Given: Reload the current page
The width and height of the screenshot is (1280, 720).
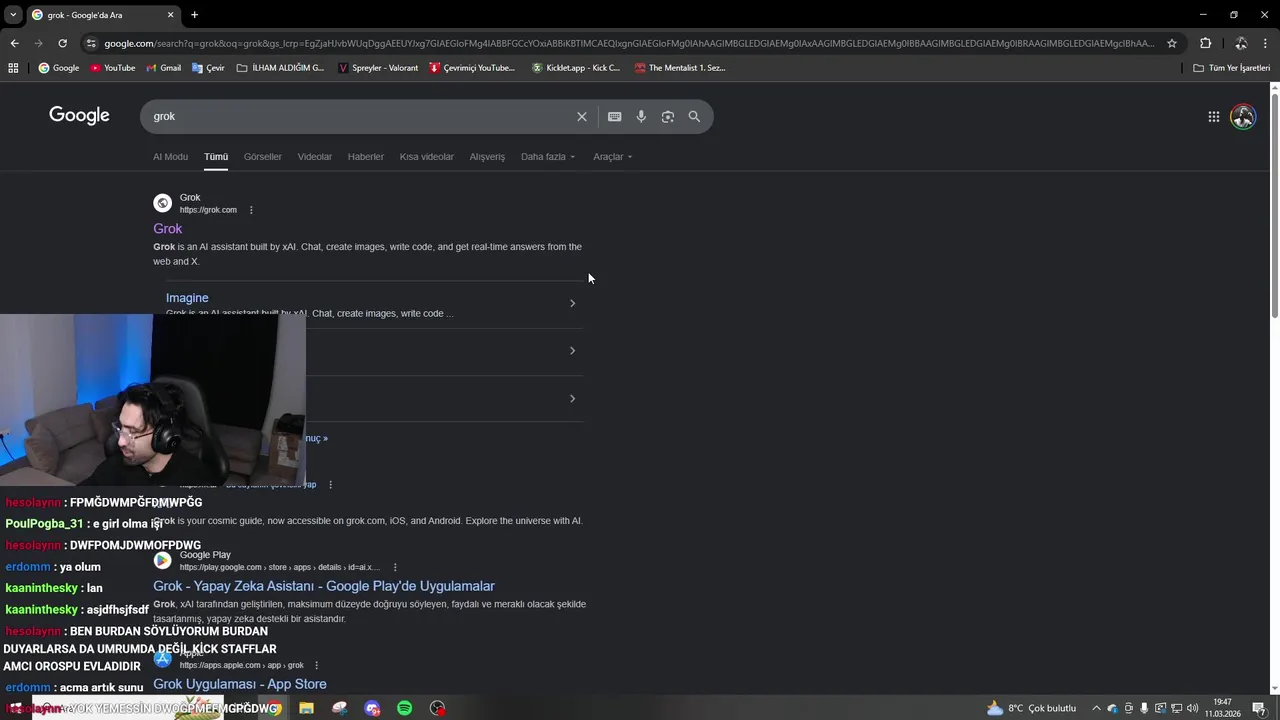Looking at the screenshot, I should pyautogui.click(x=62, y=43).
